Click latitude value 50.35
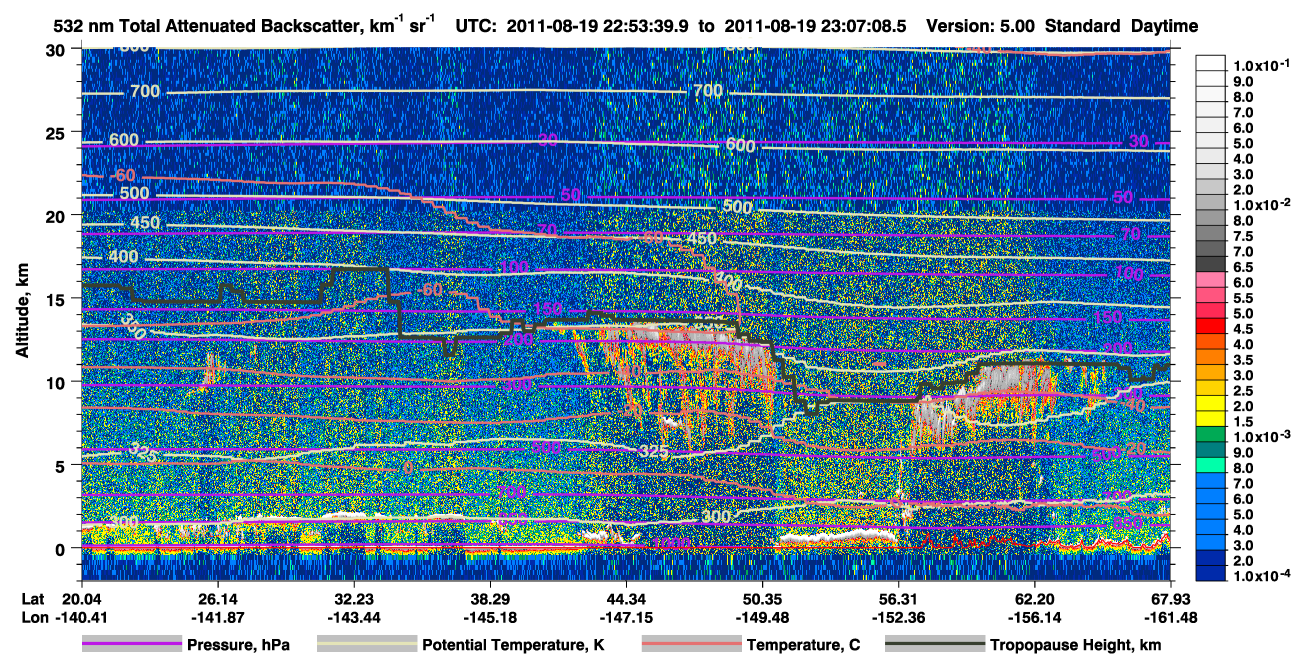The image size is (1300, 667). point(762,598)
